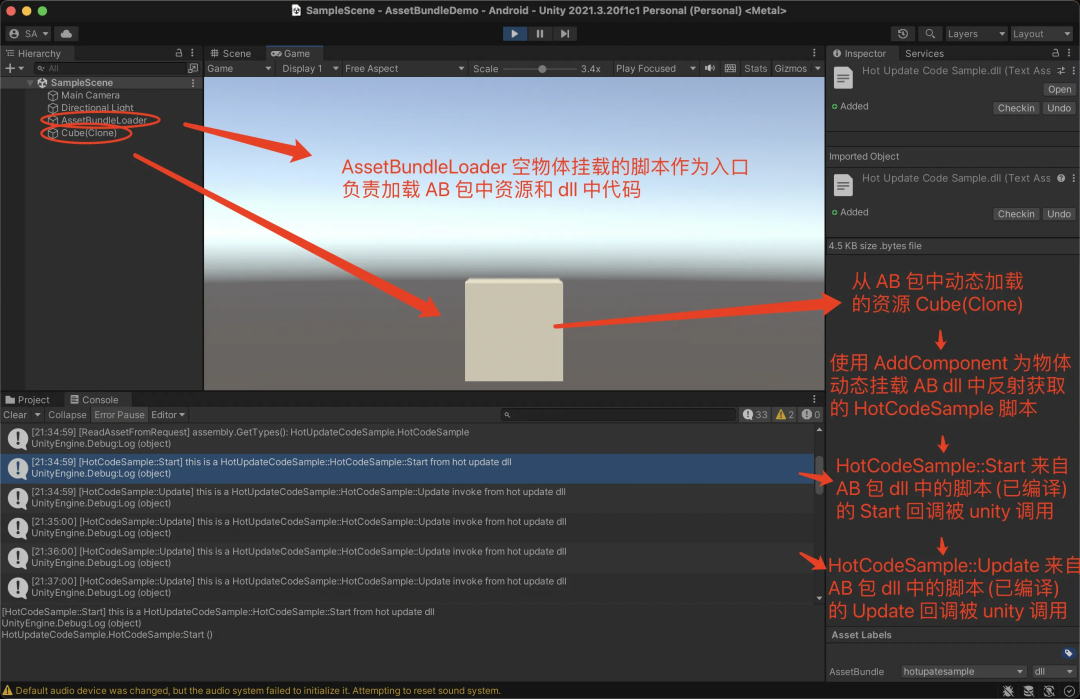
Task: Open the Game view three-dot menu
Action: point(814,53)
